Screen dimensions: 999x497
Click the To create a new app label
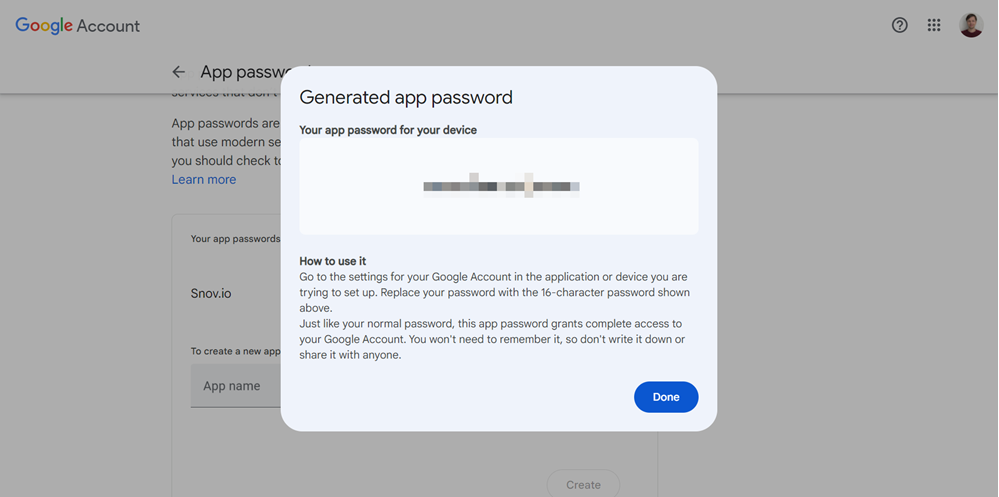[235, 351]
